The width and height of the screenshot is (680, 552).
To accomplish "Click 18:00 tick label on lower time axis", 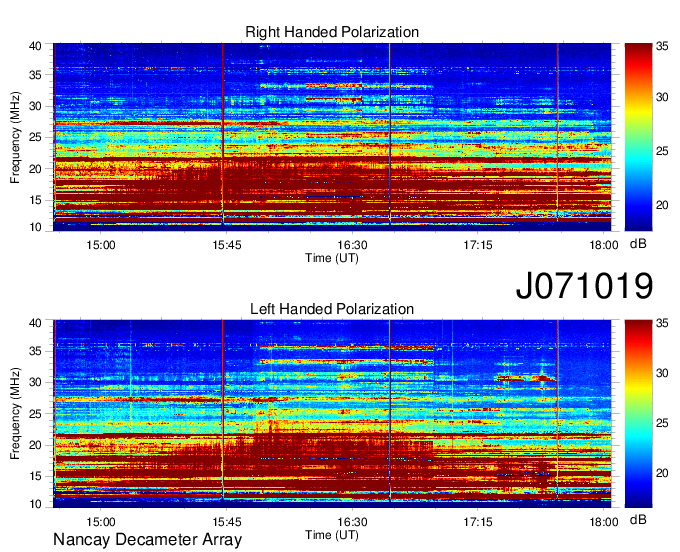I will [x=604, y=522].
